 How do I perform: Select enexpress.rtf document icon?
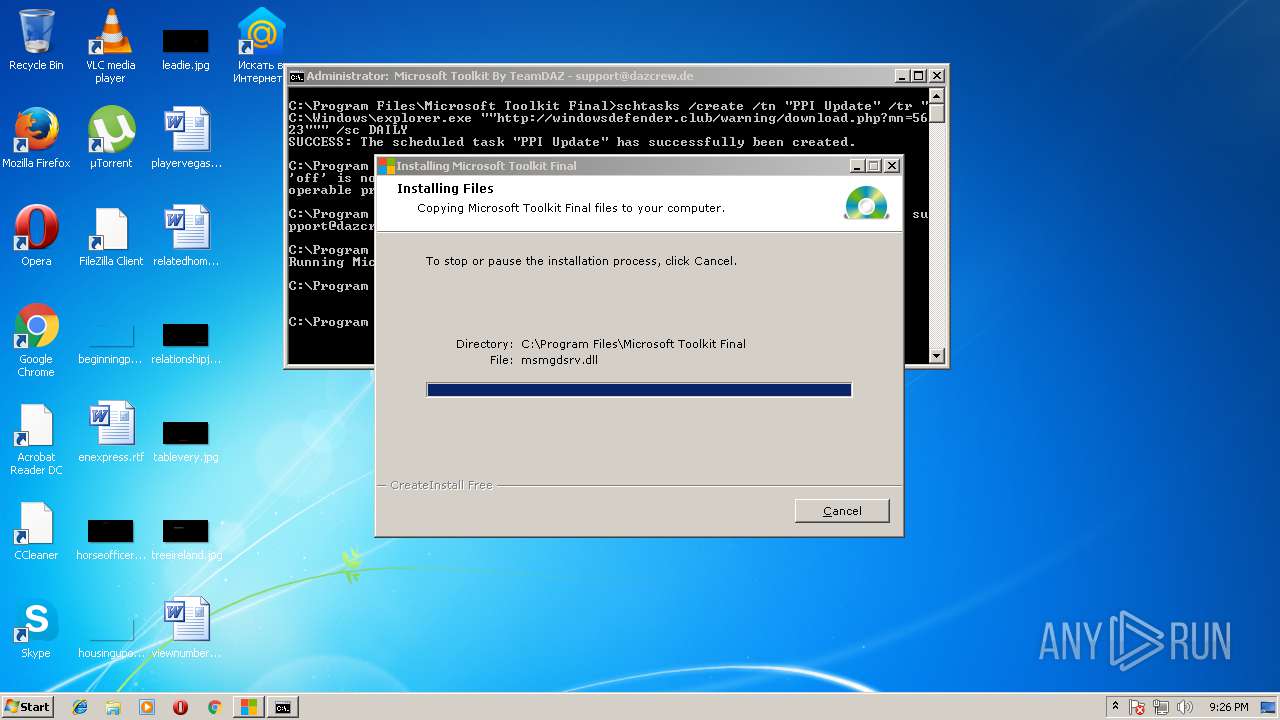pos(110,432)
